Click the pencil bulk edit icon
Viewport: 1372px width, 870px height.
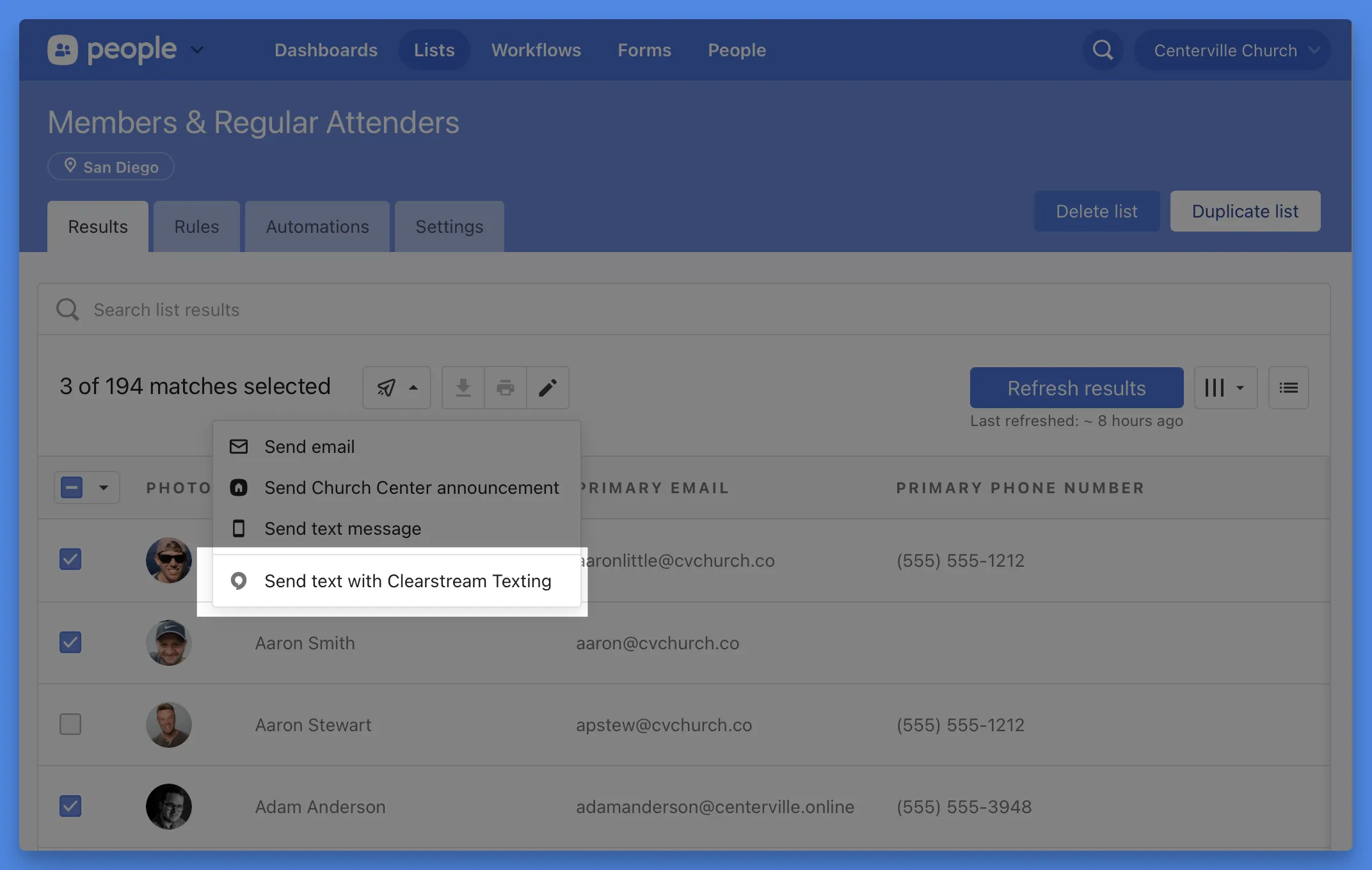pos(548,388)
